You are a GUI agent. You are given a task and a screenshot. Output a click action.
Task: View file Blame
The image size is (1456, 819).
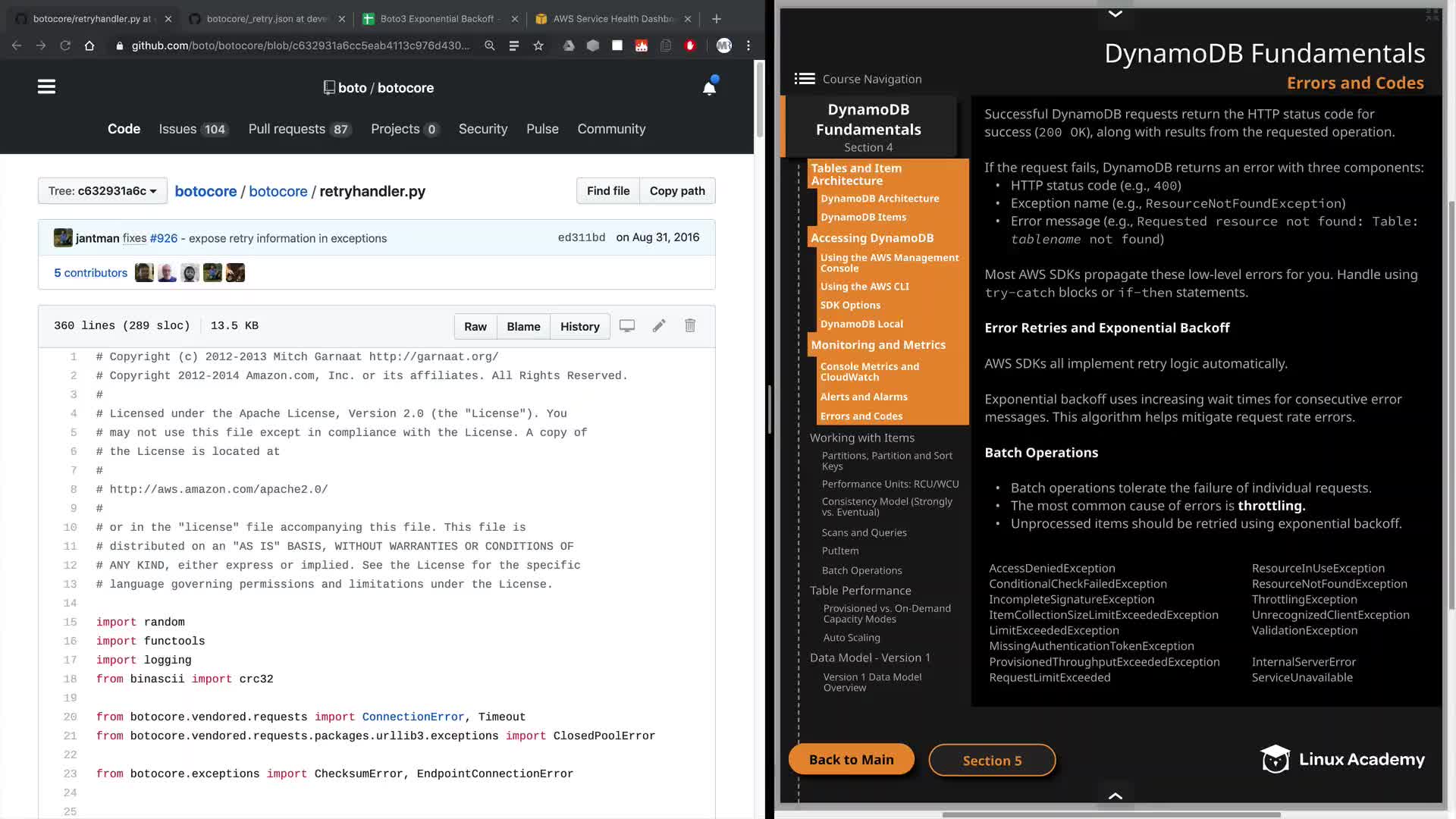coord(523,327)
